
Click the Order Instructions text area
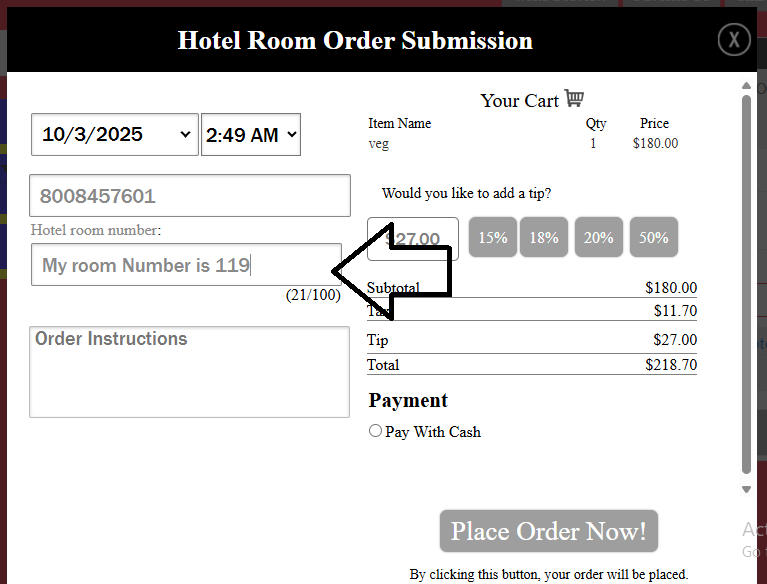[x=190, y=372]
